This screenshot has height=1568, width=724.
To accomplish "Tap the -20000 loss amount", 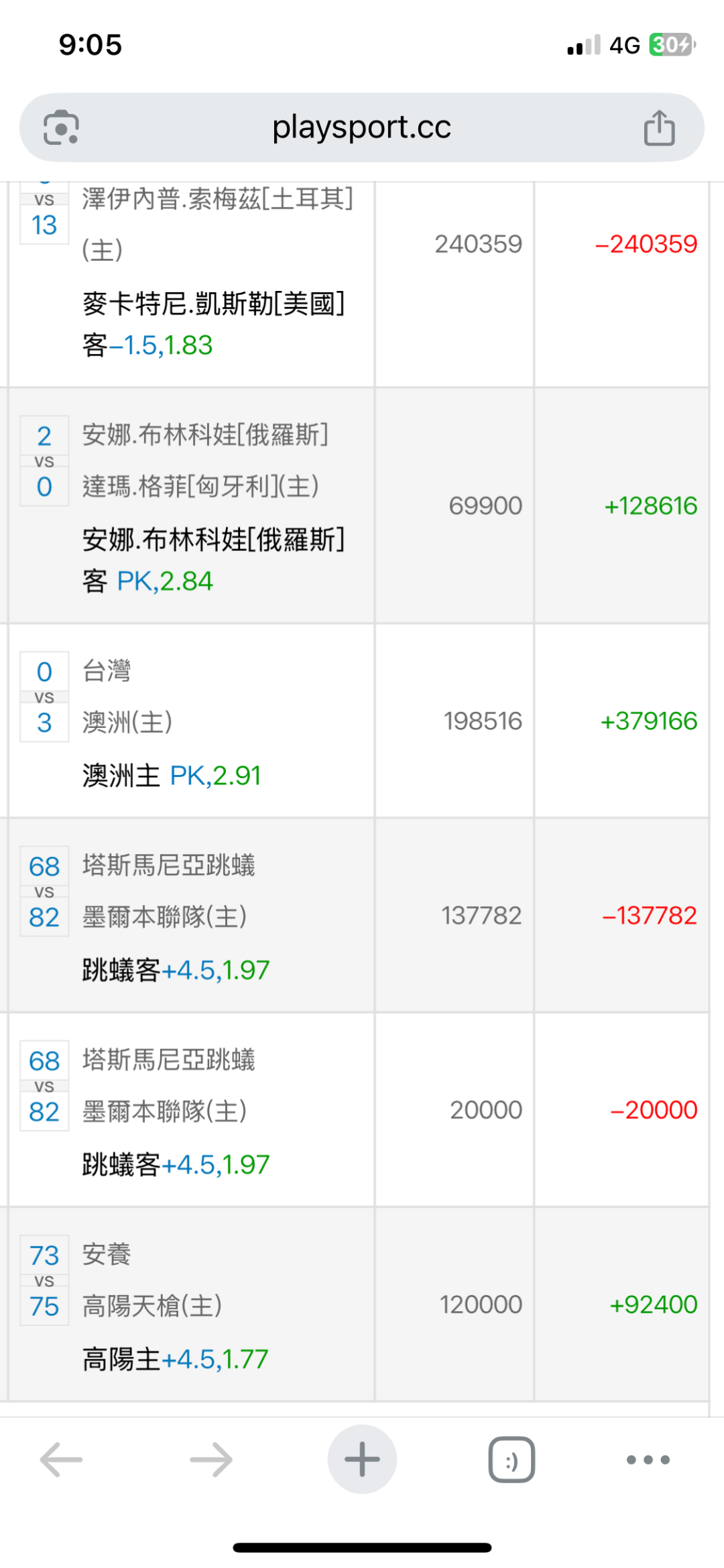I will (x=654, y=1110).
